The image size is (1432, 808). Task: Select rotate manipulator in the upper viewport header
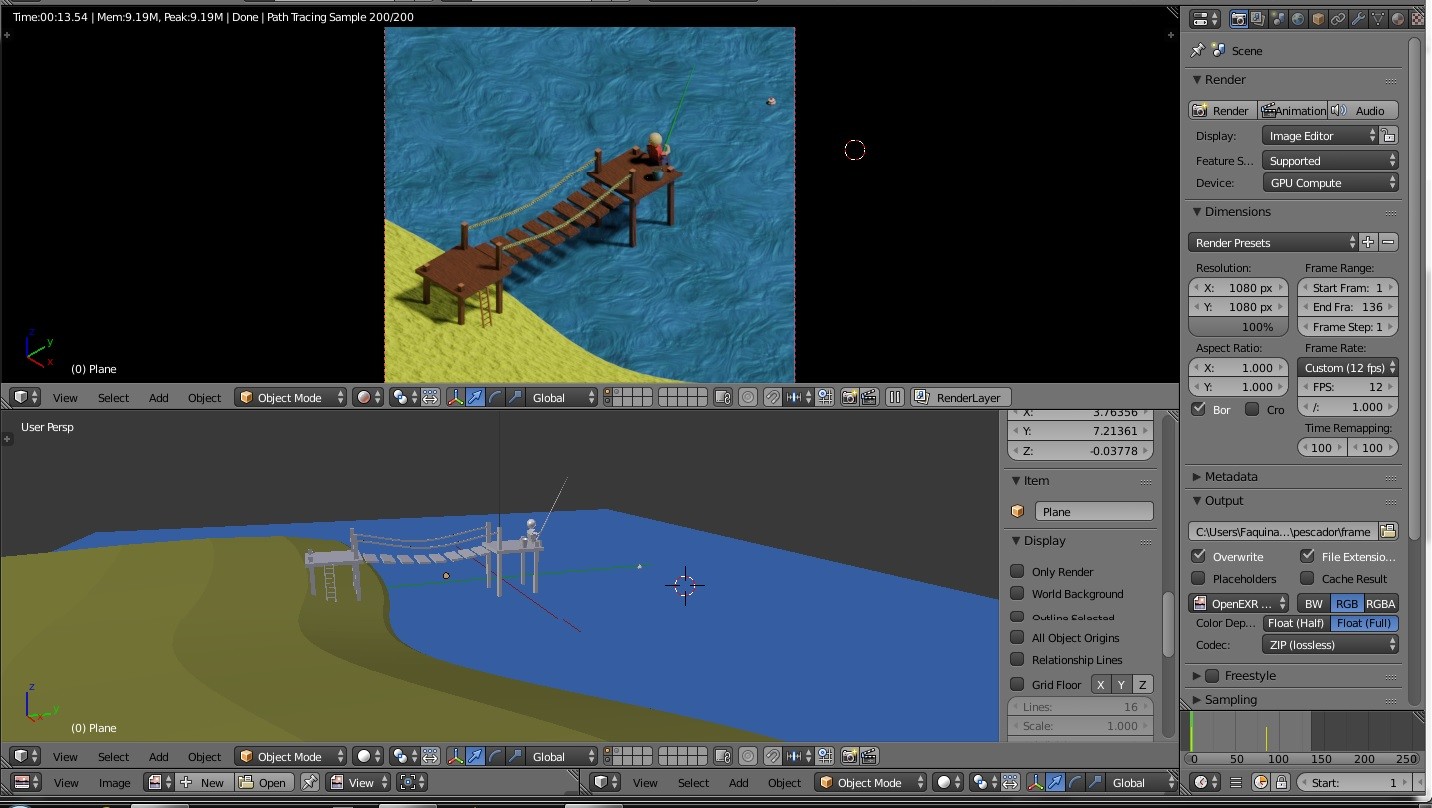click(495, 397)
